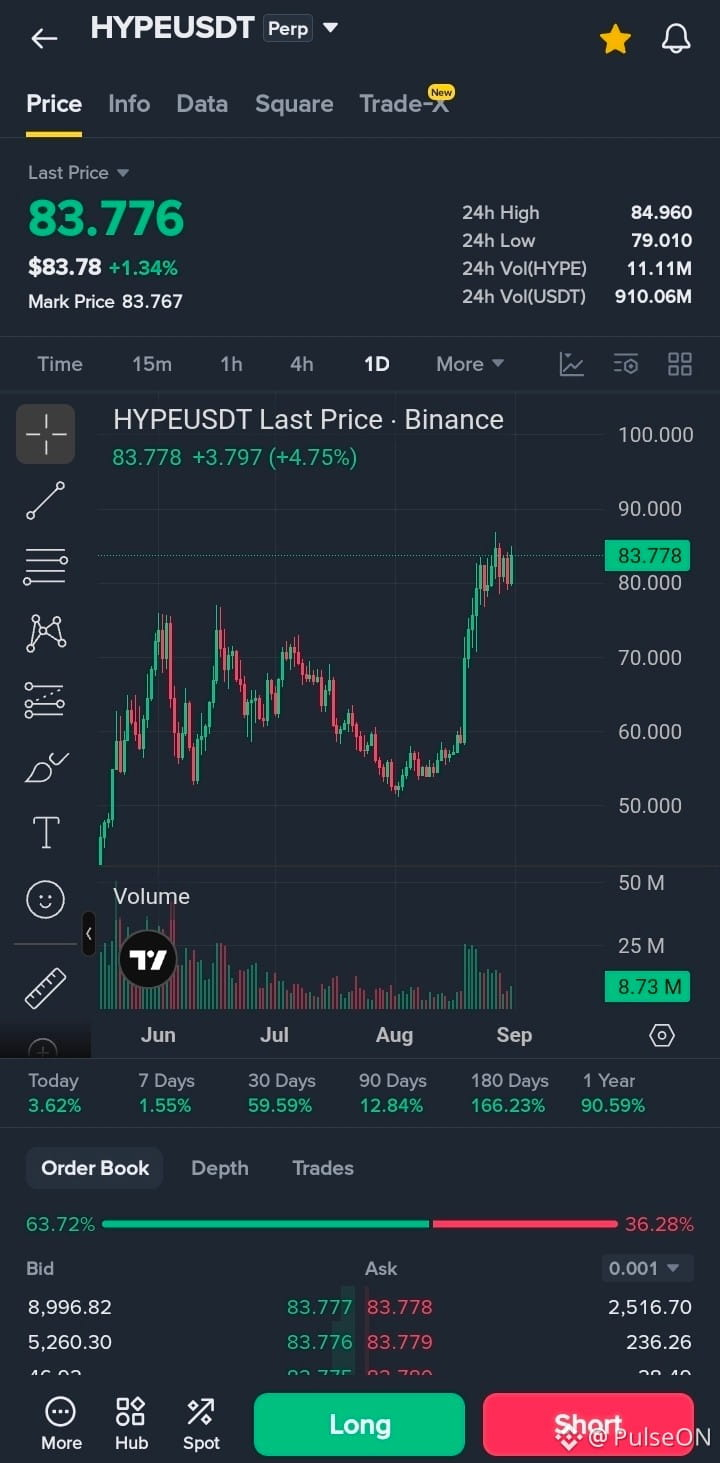This screenshot has width=720, height=1463.
Task: Open price alert bell icon
Action: pos(676,39)
